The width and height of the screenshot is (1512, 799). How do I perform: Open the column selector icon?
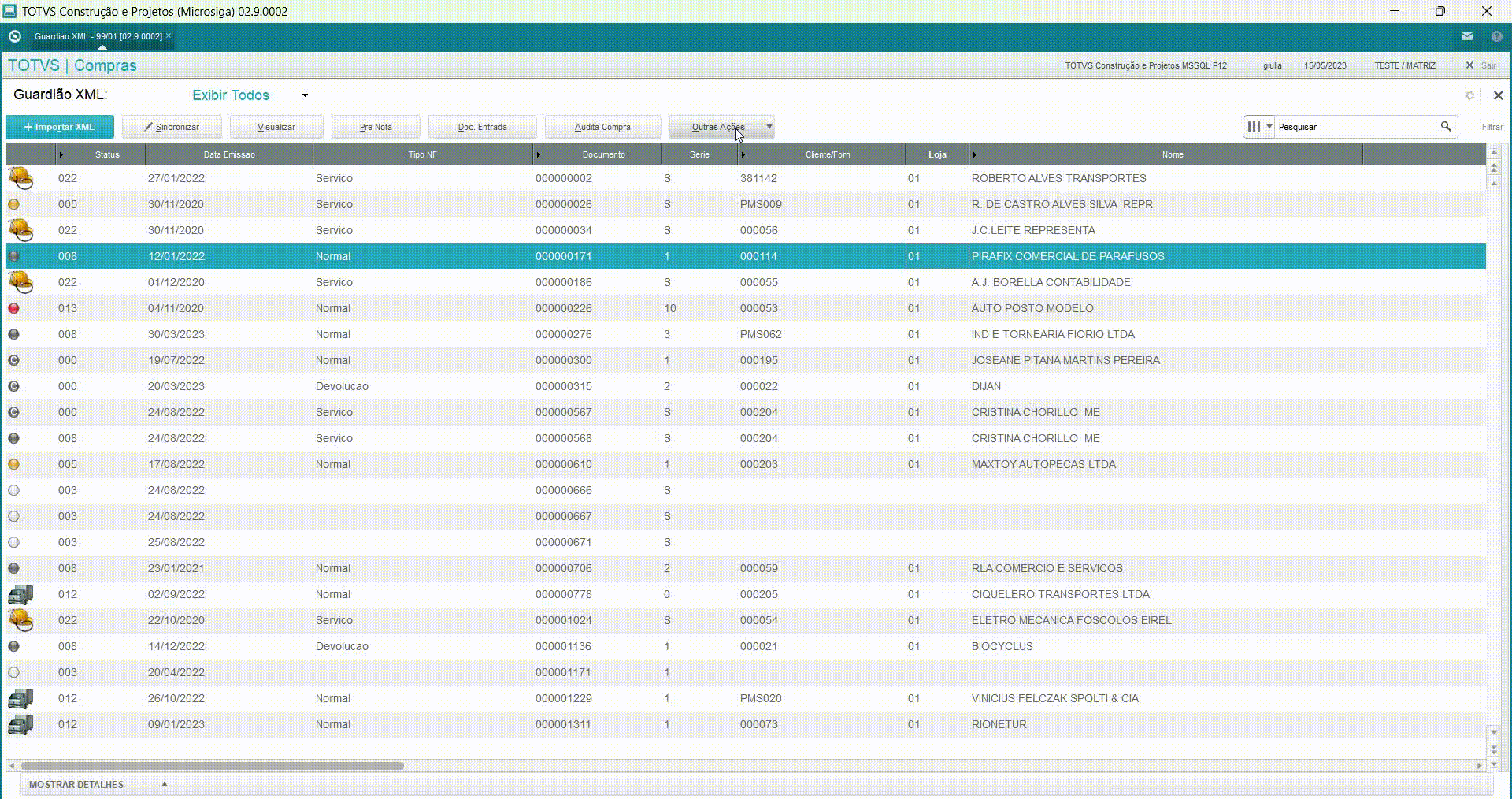tap(1254, 126)
